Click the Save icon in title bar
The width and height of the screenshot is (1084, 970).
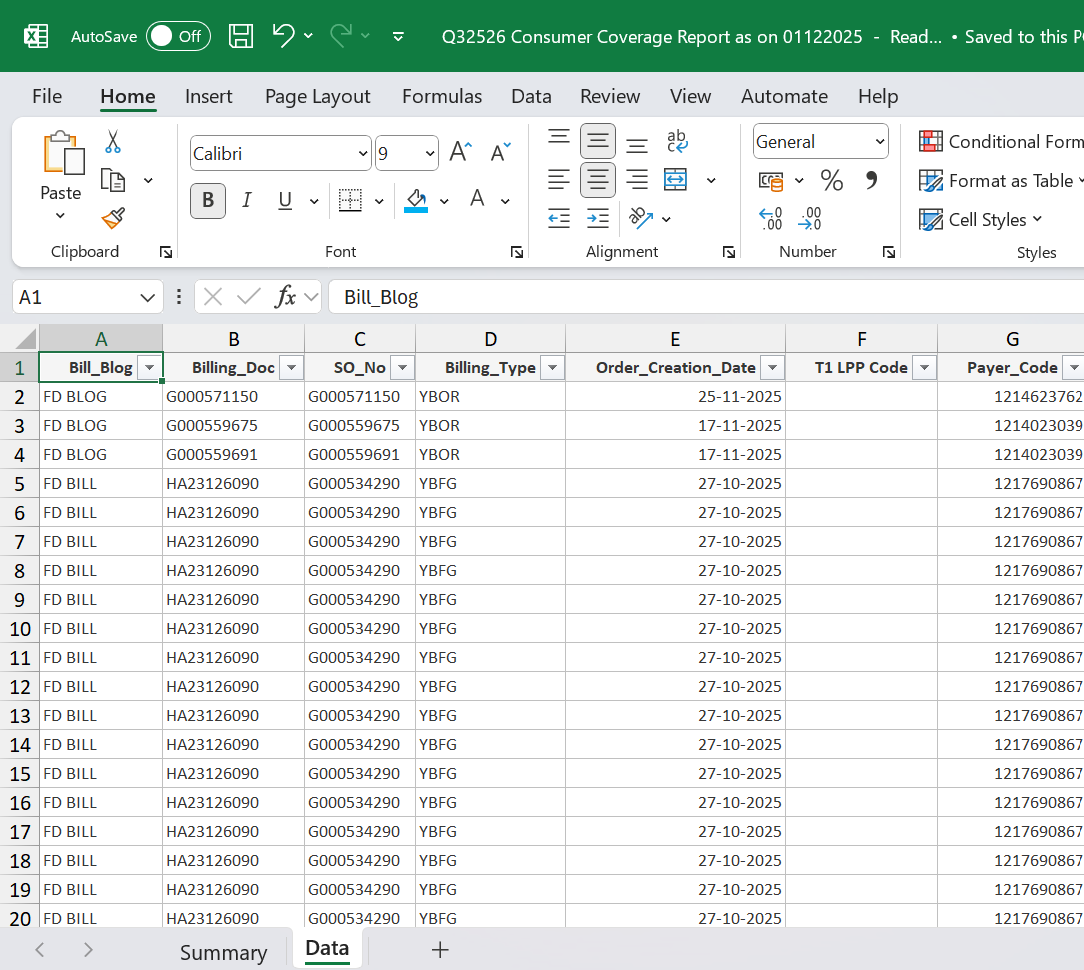pos(241,37)
